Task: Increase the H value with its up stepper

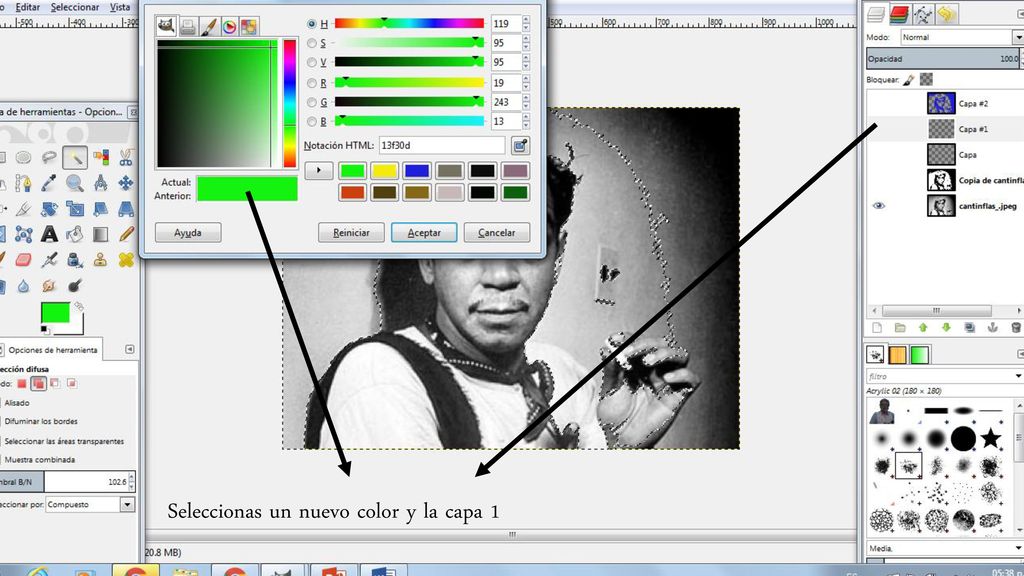Action: 526,20
